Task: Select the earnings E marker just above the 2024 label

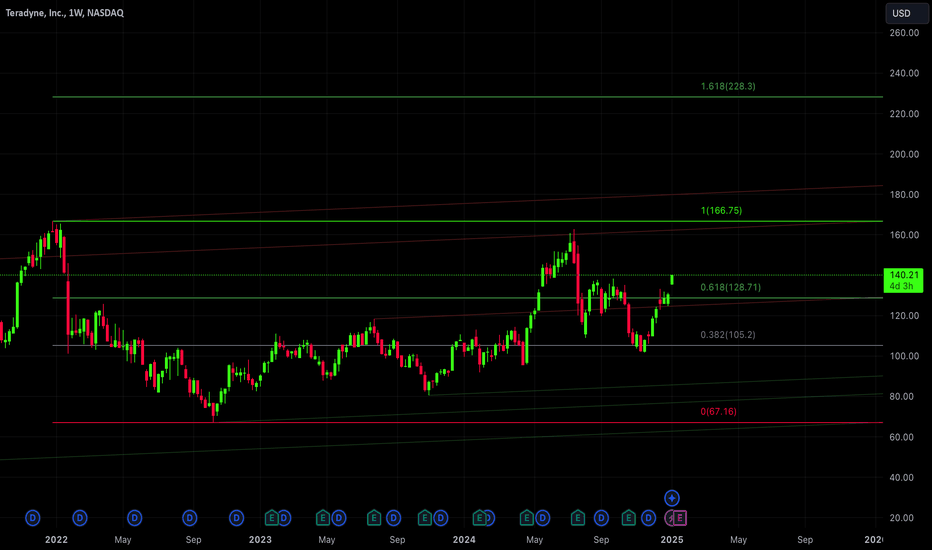Action: tap(479, 518)
